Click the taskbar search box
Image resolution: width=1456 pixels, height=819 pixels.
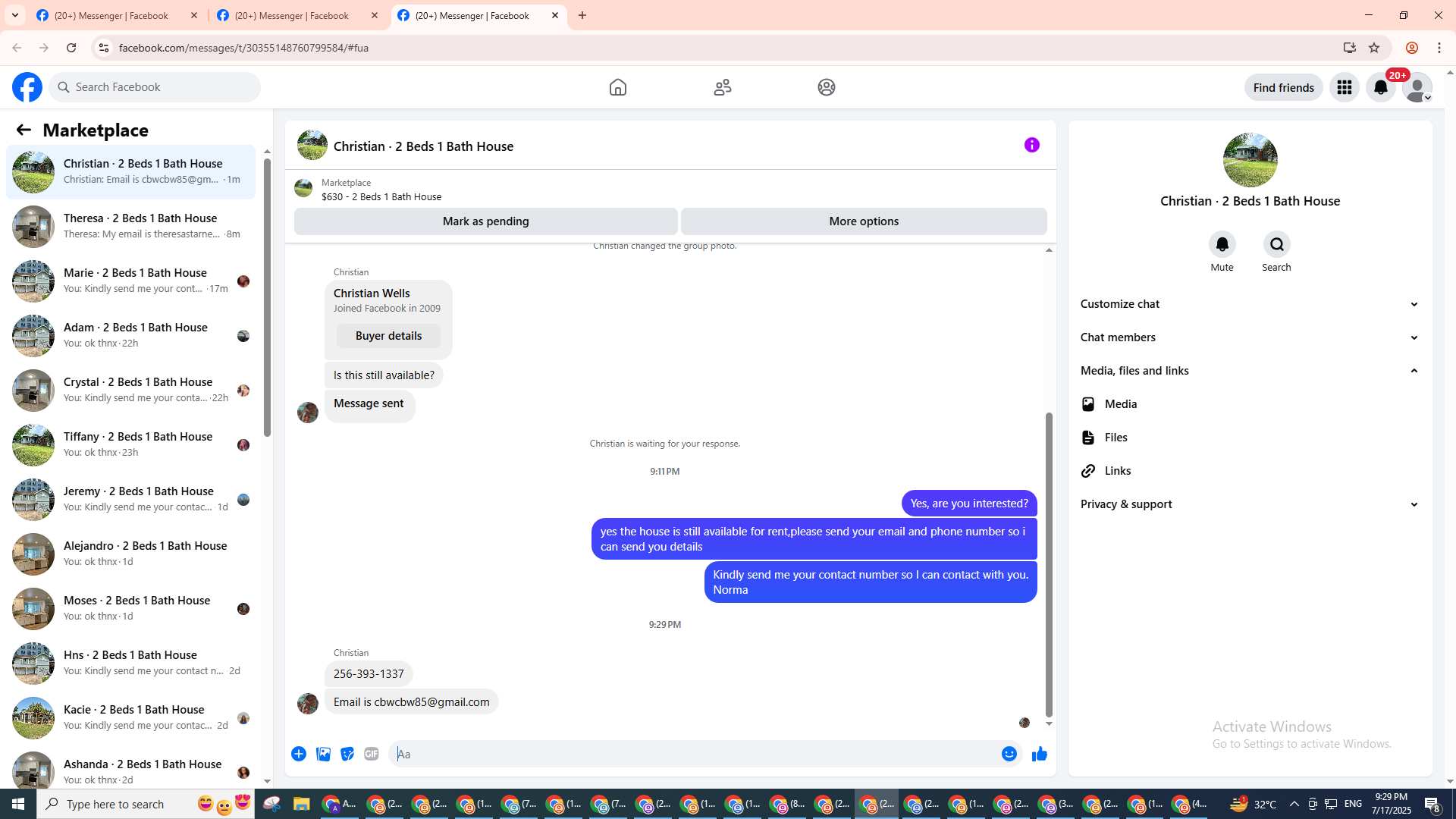(146, 804)
